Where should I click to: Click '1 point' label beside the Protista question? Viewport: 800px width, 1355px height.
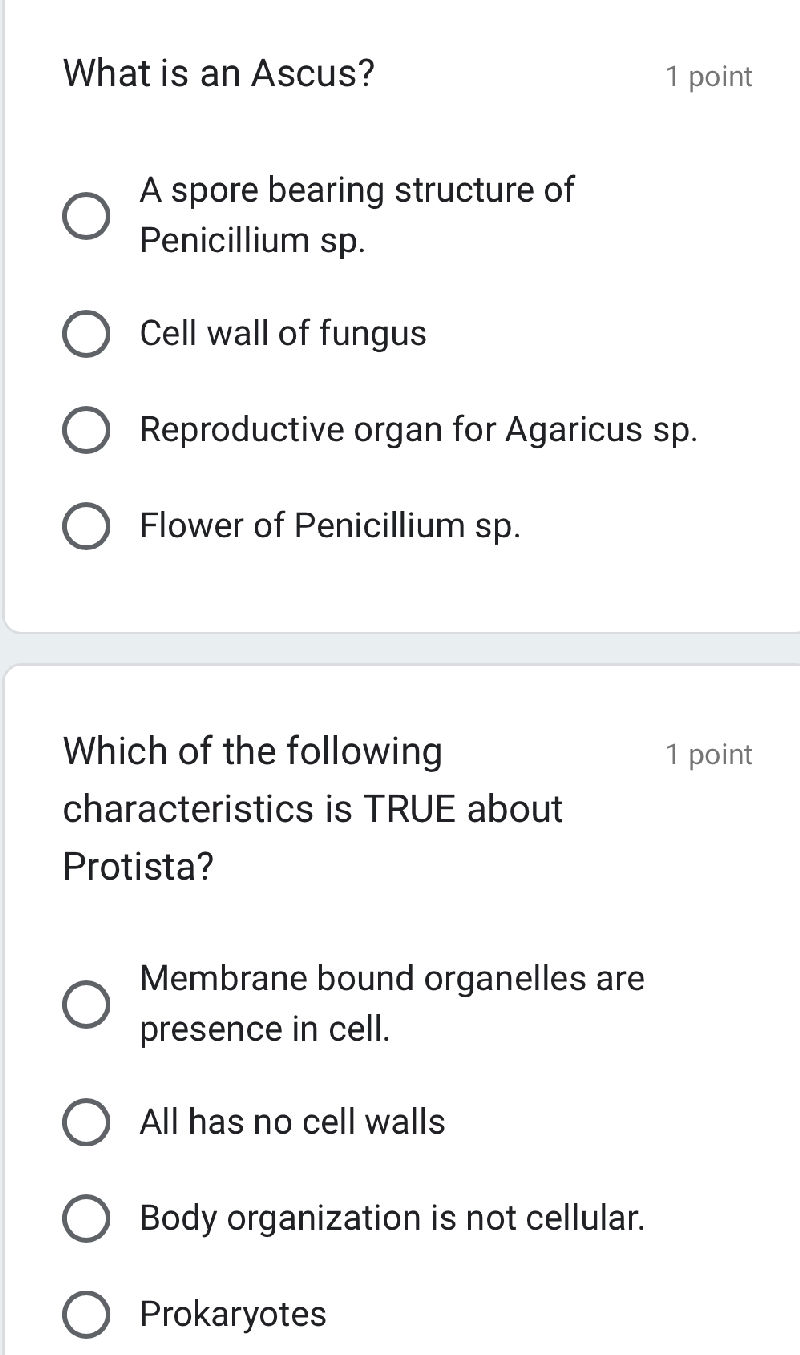click(709, 755)
